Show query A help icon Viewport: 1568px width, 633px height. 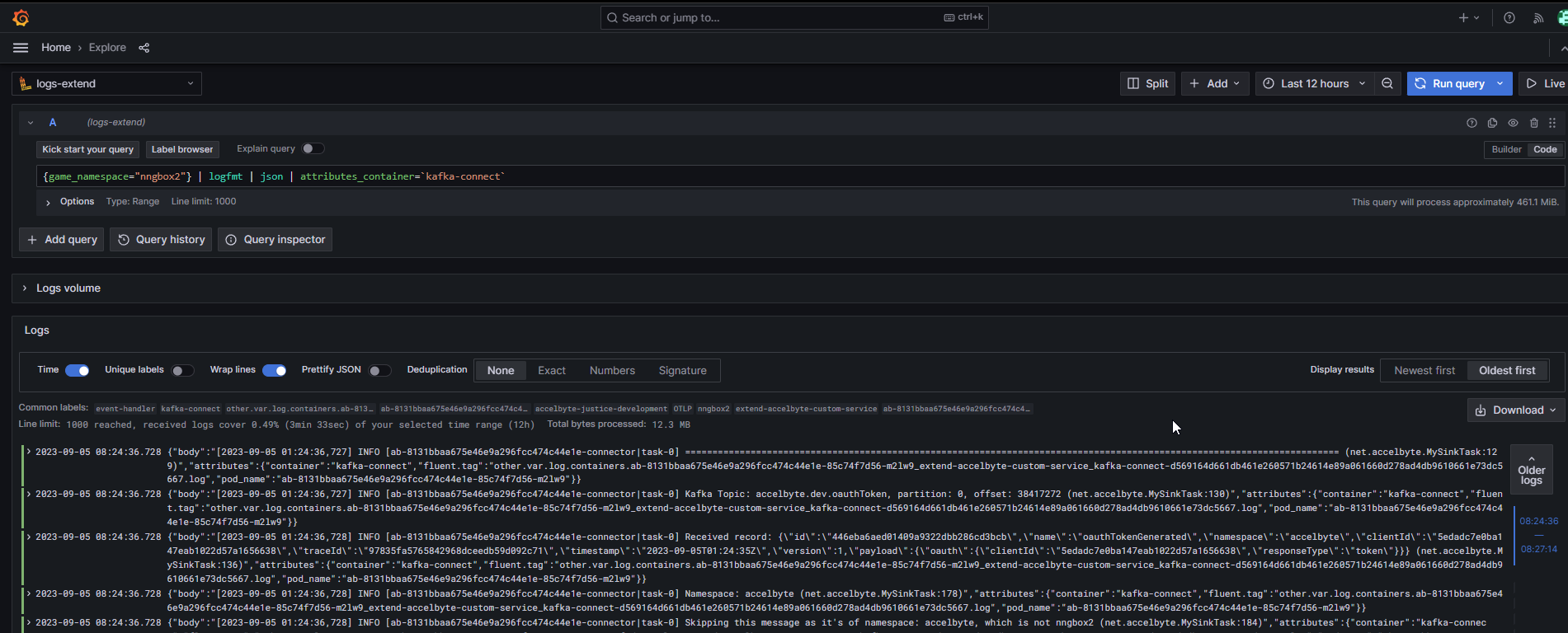click(1471, 123)
